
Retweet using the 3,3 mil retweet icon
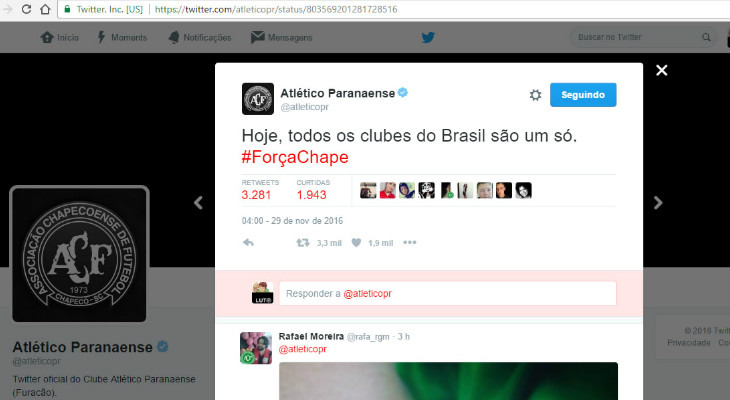pyautogui.click(x=303, y=243)
